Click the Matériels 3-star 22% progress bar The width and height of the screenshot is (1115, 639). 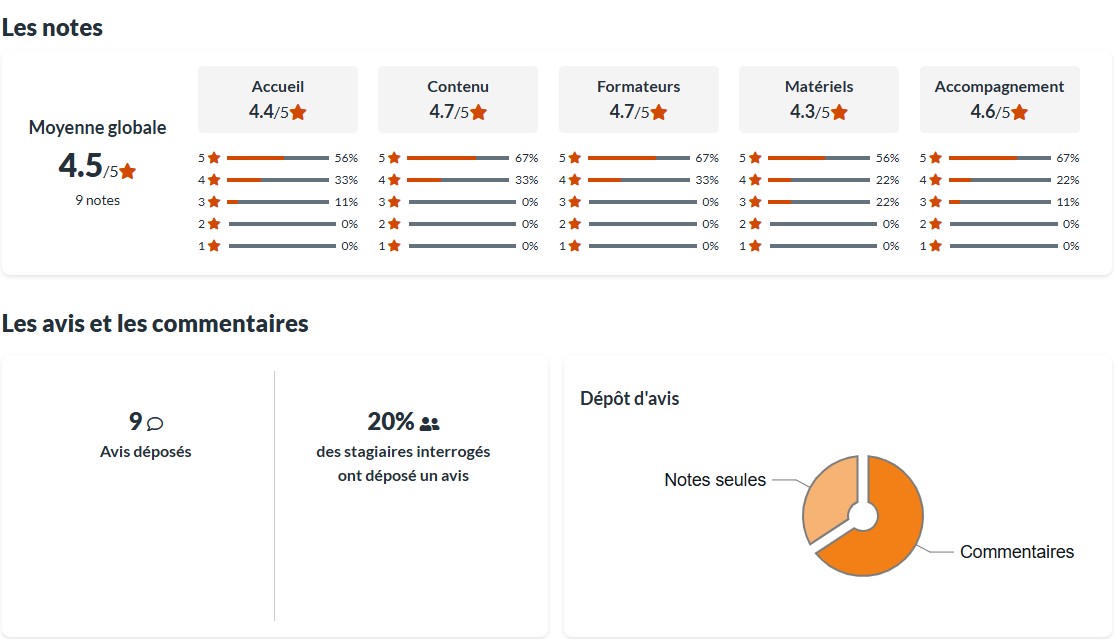click(818, 202)
